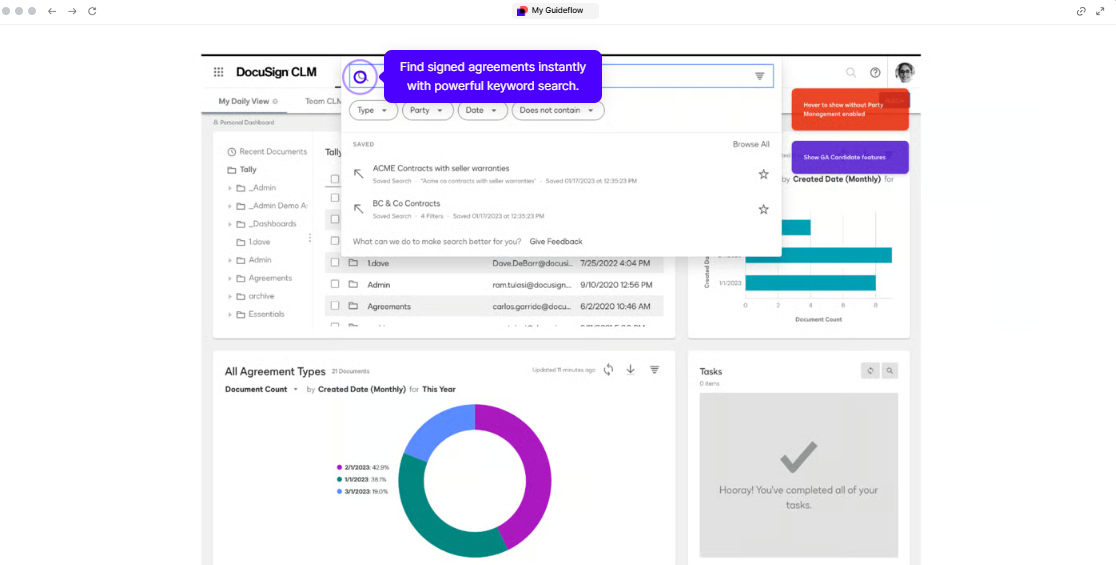The width and height of the screenshot is (1116, 565).
Task: Click Show GA Candidate features button
Action: [x=850, y=157]
